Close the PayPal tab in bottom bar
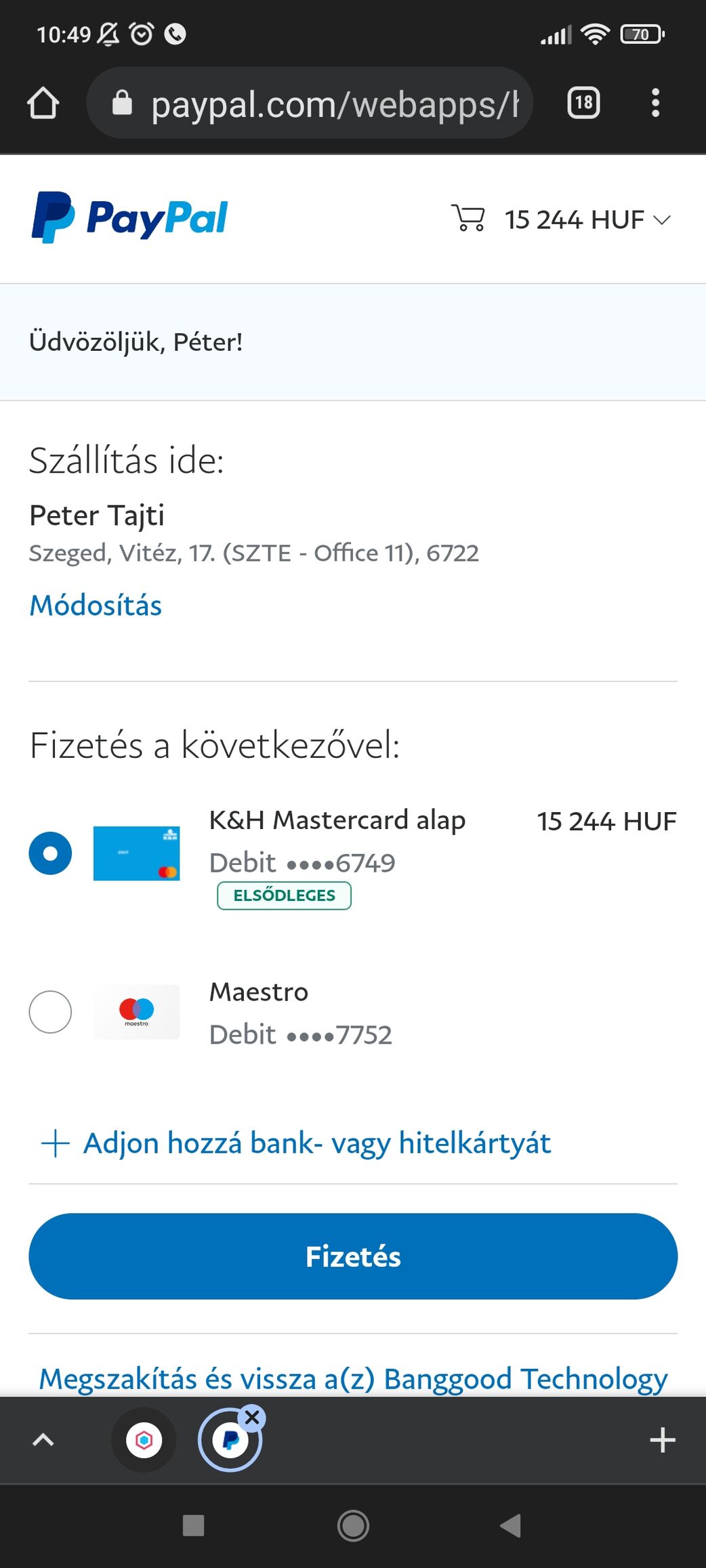Screen dimensions: 706x1568 (x=252, y=1417)
